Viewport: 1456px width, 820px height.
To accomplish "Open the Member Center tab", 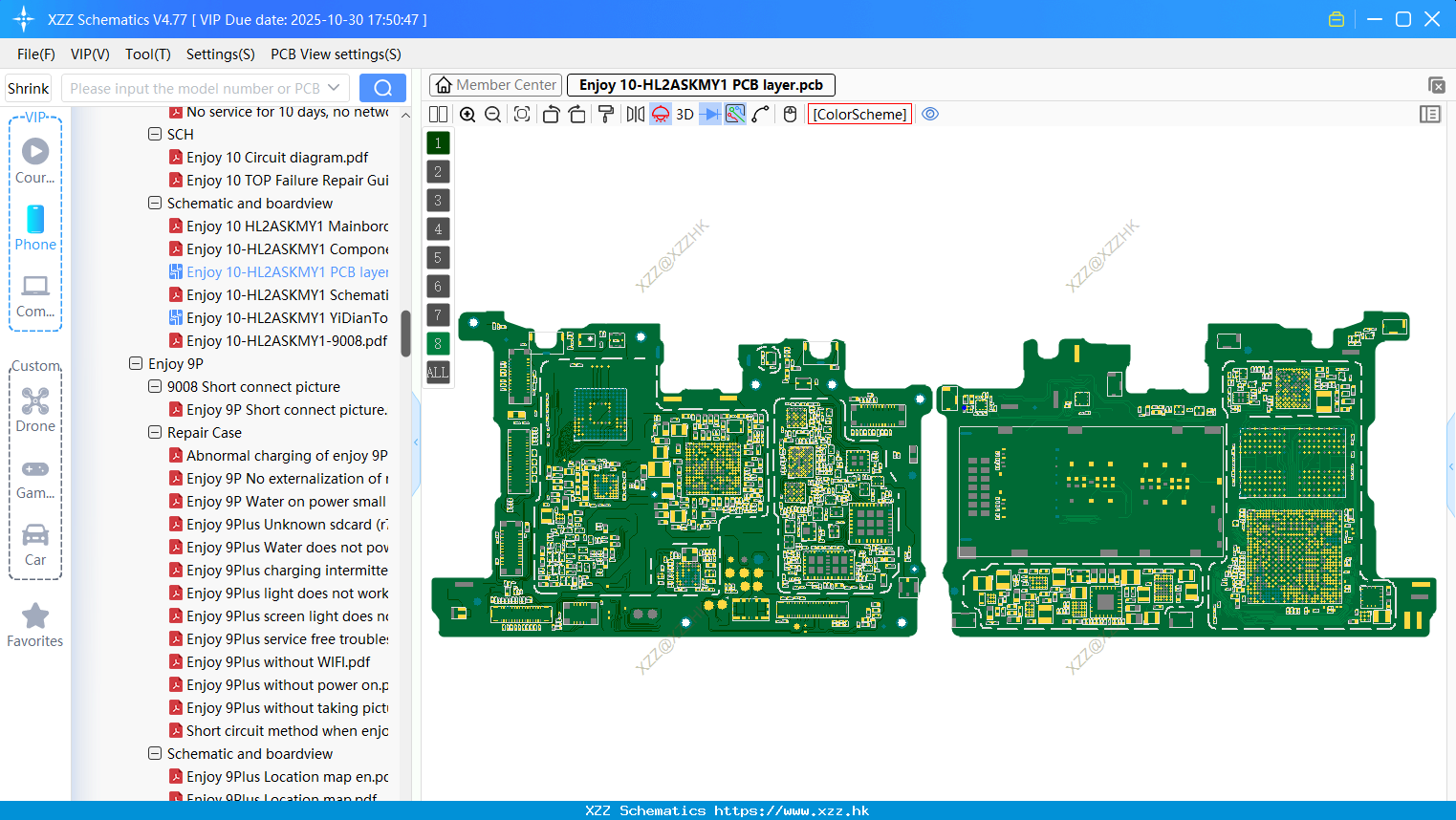I will pos(496,85).
